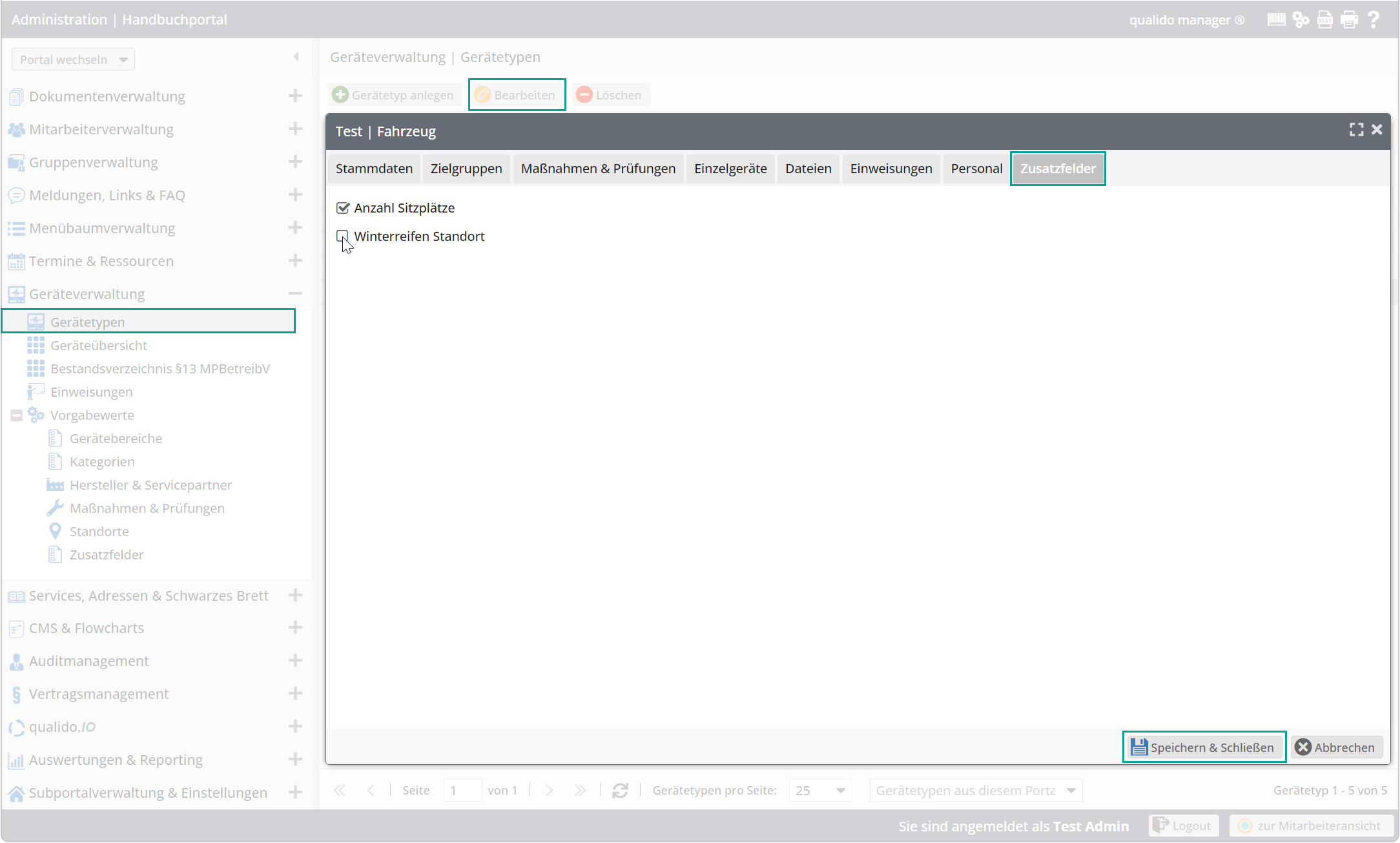This screenshot has width=1400, height=843.
Task: Click Speichern & Schließen button
Action: pos(1204,747)
